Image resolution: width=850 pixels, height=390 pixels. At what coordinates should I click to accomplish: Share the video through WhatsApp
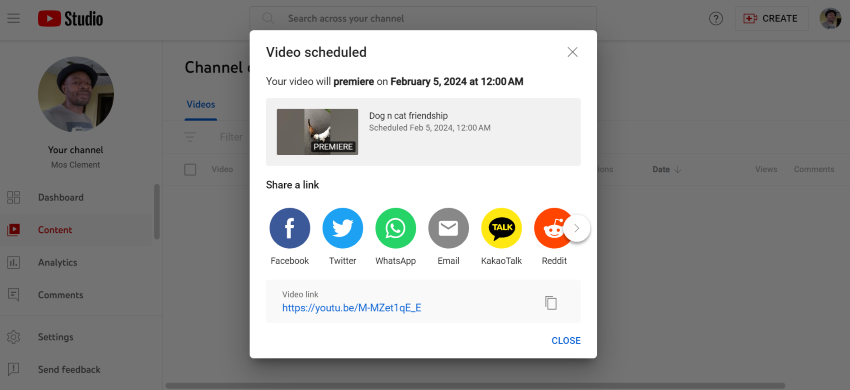click(x=396, y=228)
